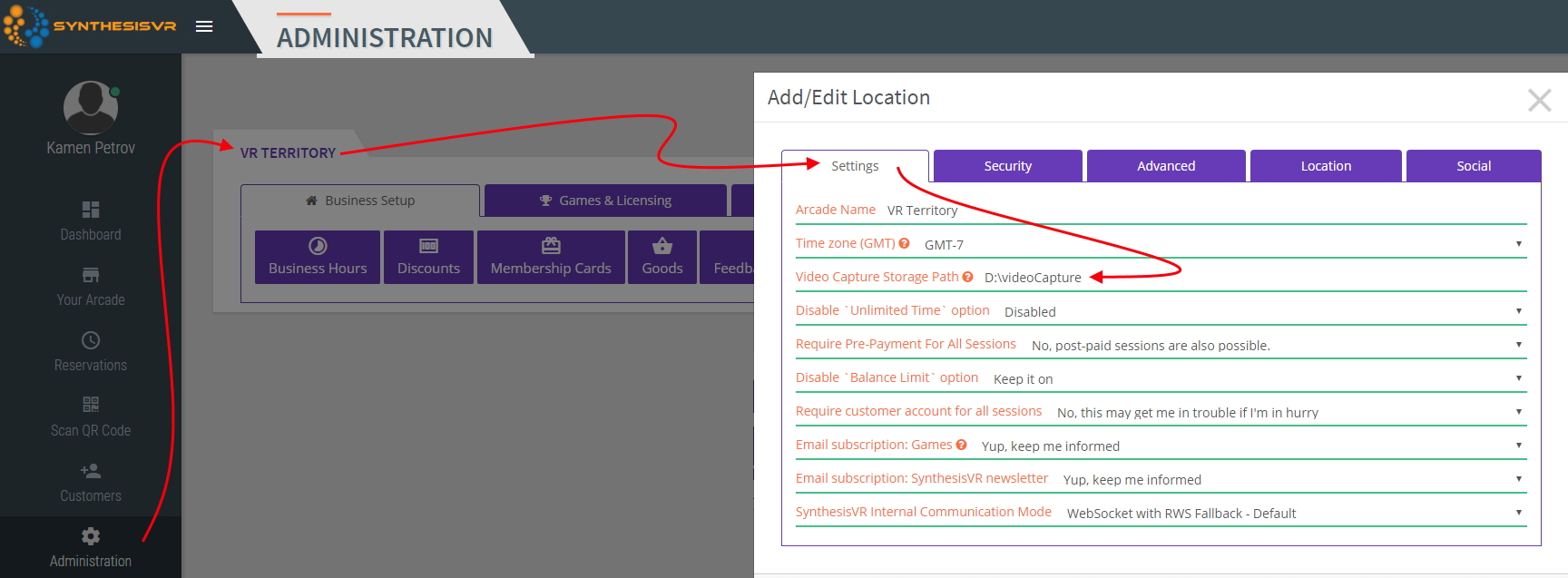
Task: Click the Dashboard sidebar label
Action: [x=91, y=234]
